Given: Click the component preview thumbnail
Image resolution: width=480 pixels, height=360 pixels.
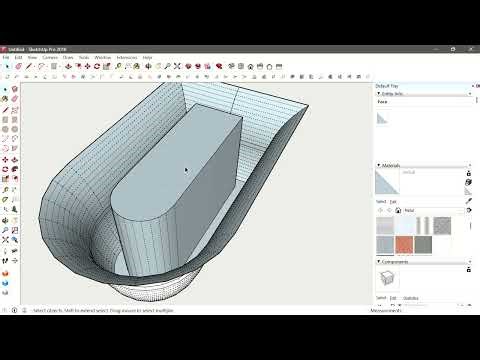Looking at the screenshot, I should 387,279.
